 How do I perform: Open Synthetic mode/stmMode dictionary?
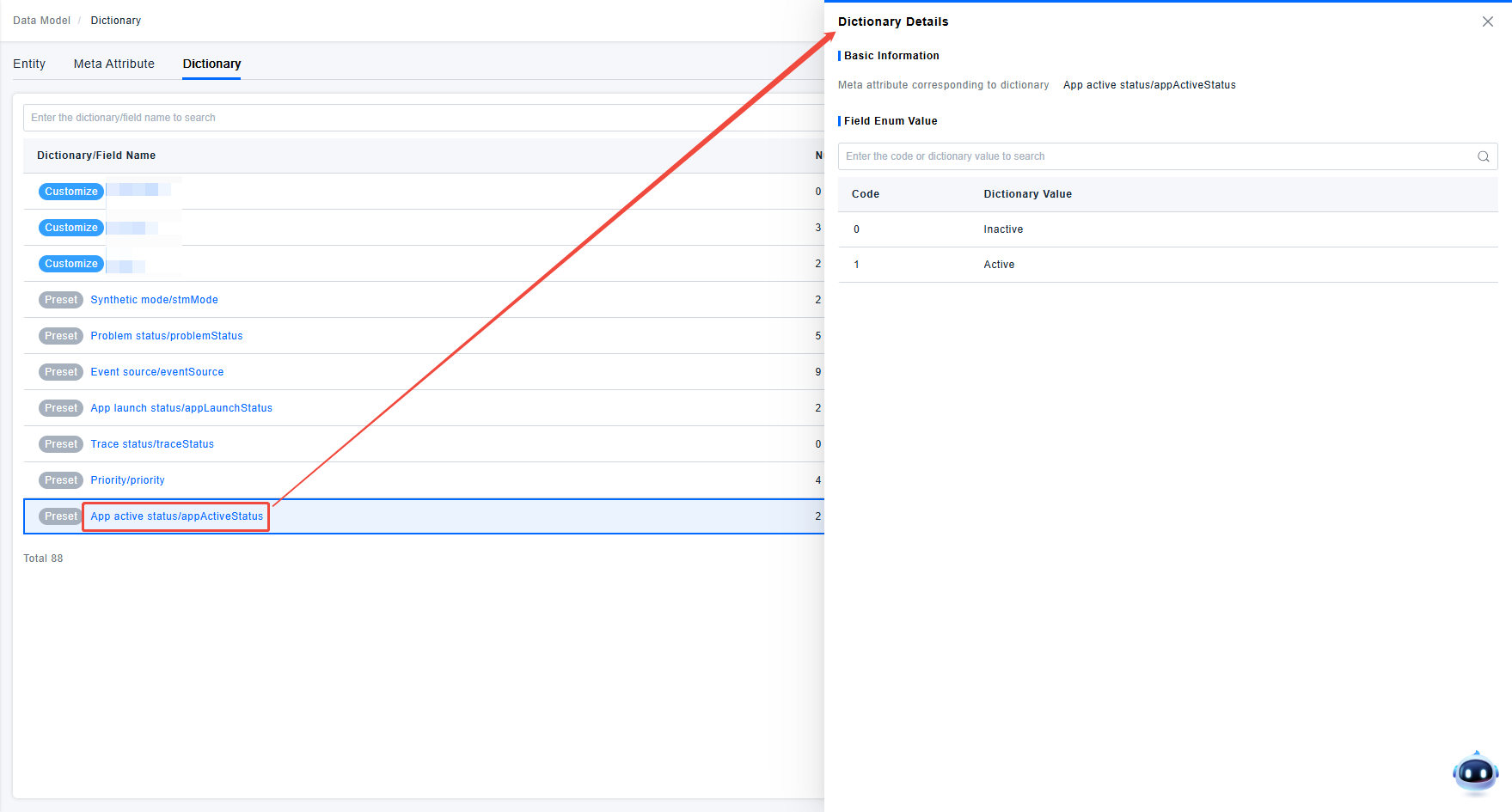(154, 300)
